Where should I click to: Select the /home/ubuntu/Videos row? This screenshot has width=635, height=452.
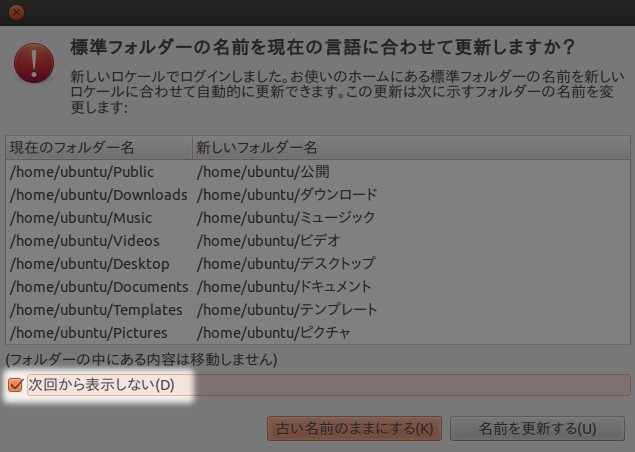(x=318, y=241)
